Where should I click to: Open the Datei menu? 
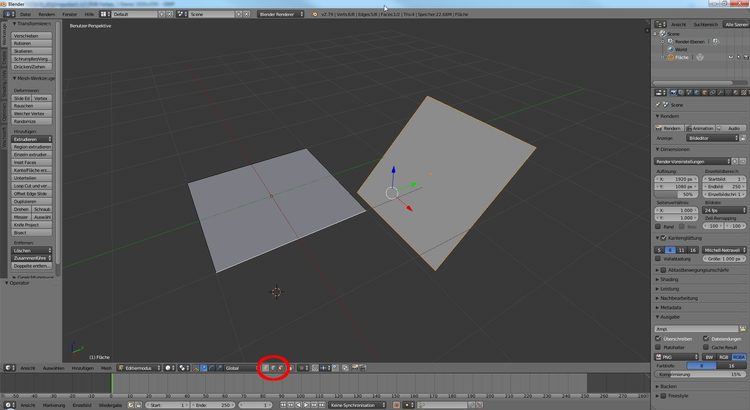click(25, 15)
